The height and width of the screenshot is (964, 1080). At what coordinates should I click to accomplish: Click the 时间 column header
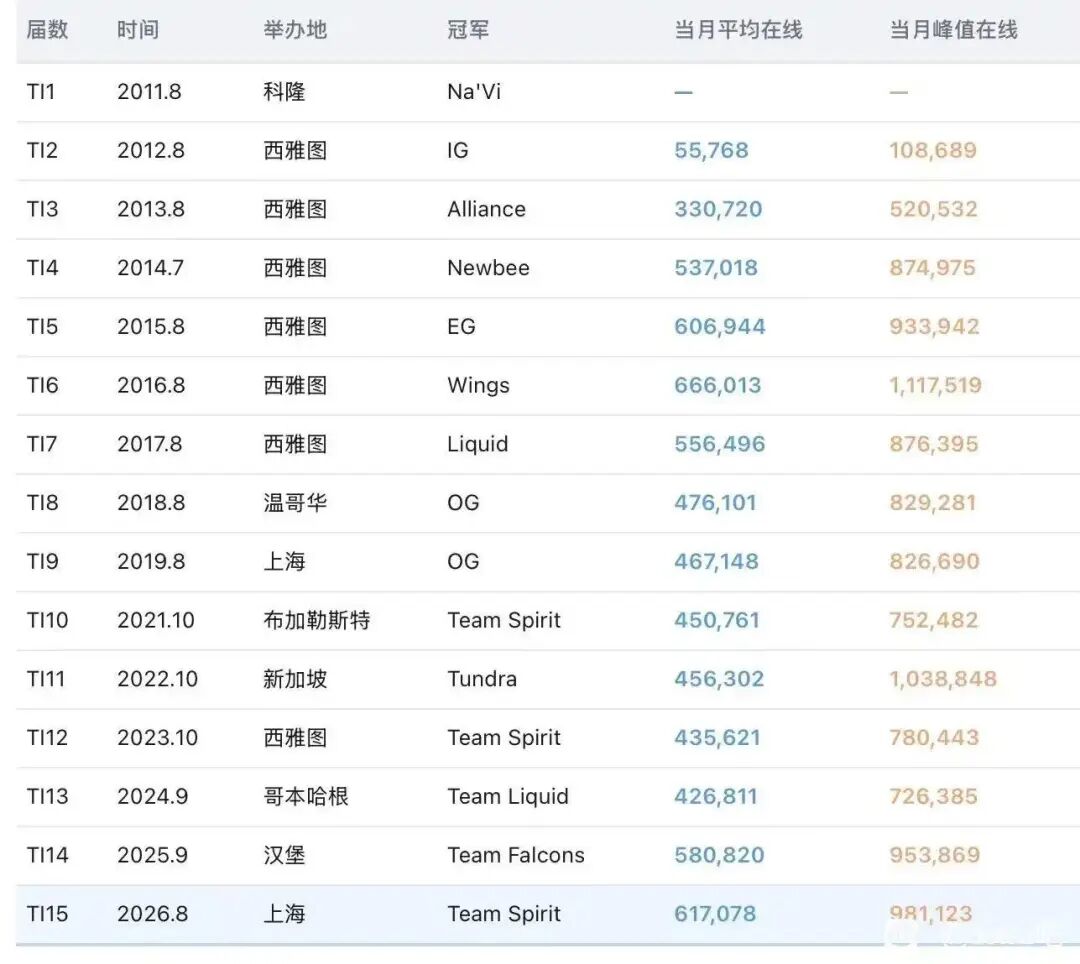pos(138,30)
